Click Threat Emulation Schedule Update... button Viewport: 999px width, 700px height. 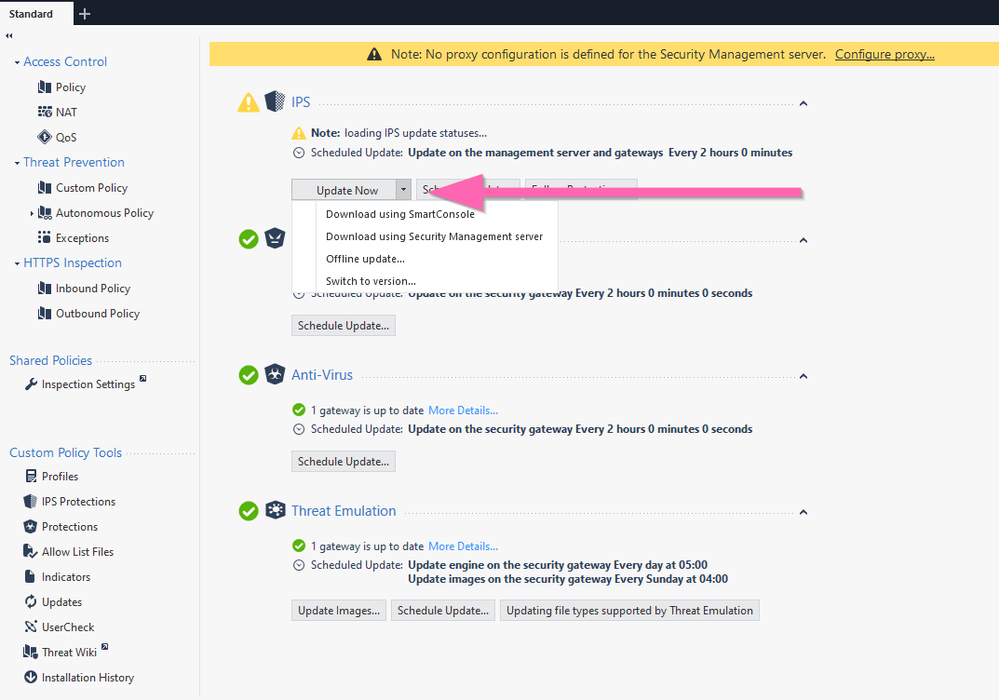tap(443, 610)
